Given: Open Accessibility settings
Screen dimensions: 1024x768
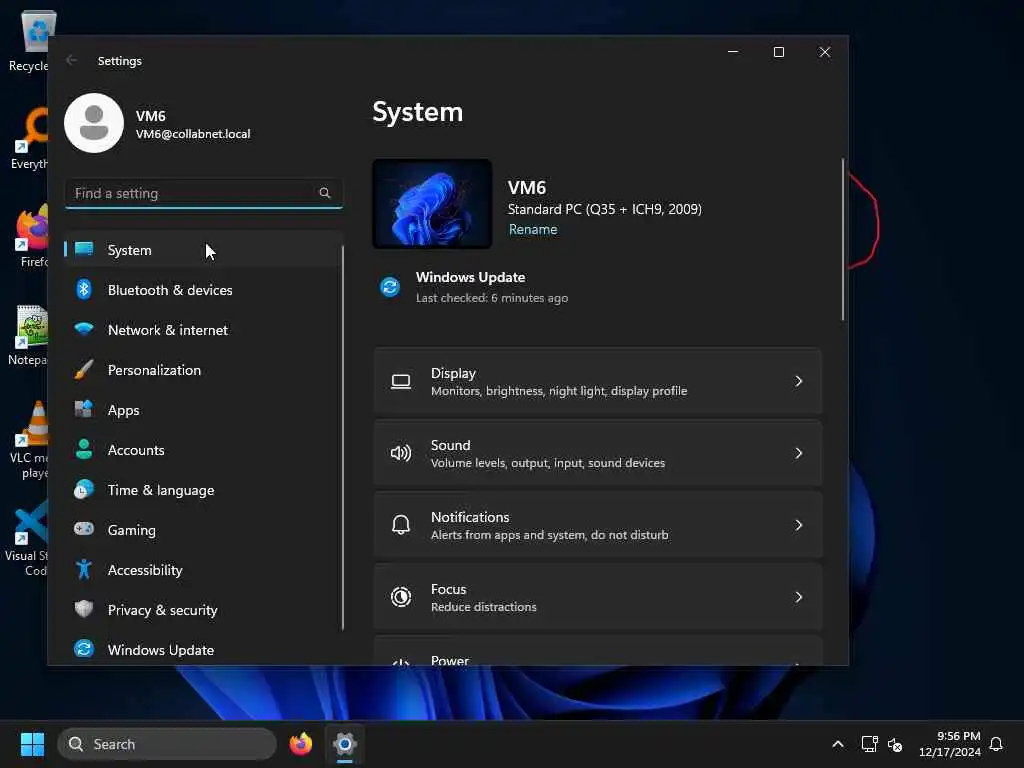Looking at the screenshot, I should tap(203, 569).
